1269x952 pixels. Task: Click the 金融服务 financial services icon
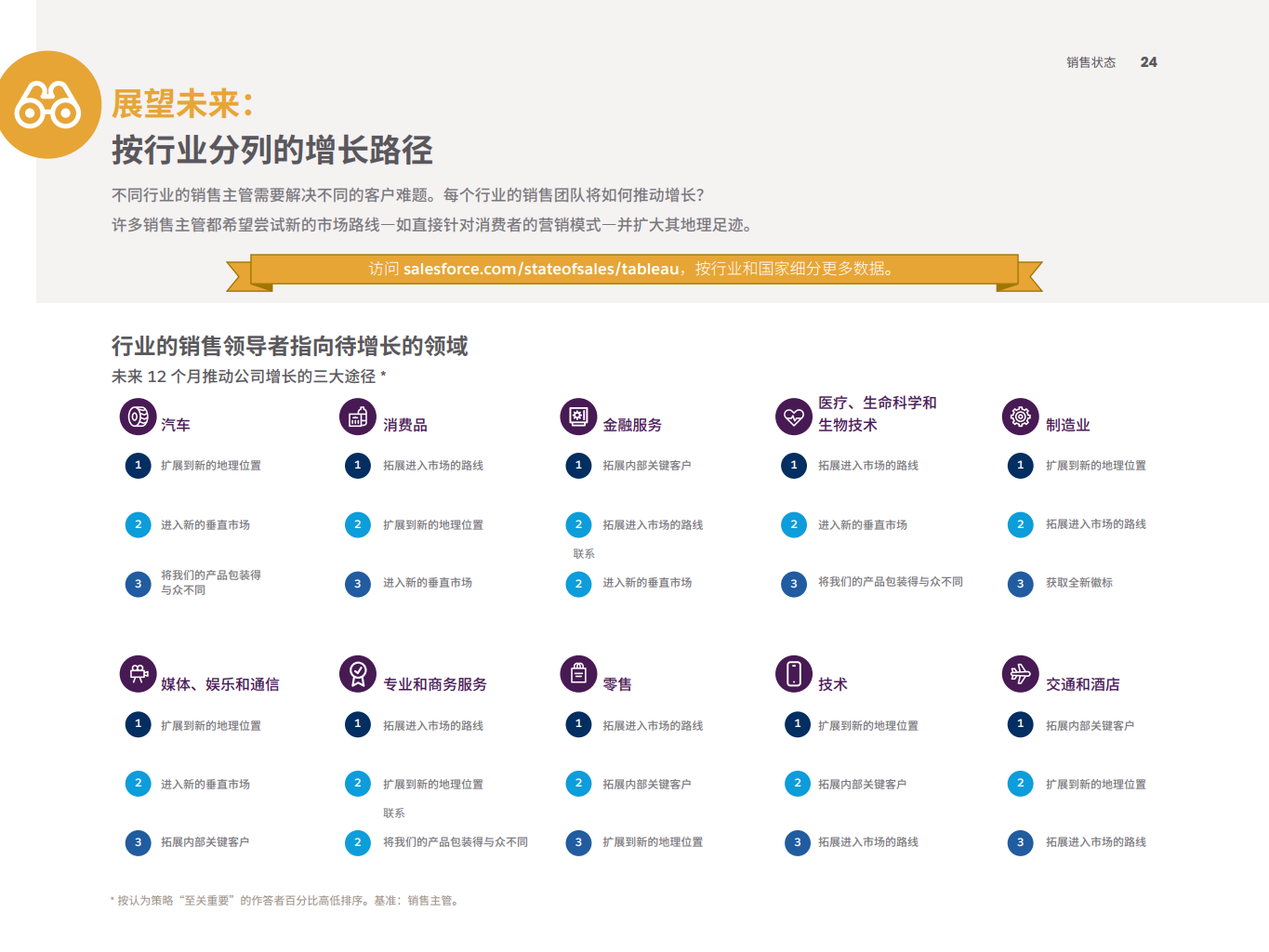578,416
